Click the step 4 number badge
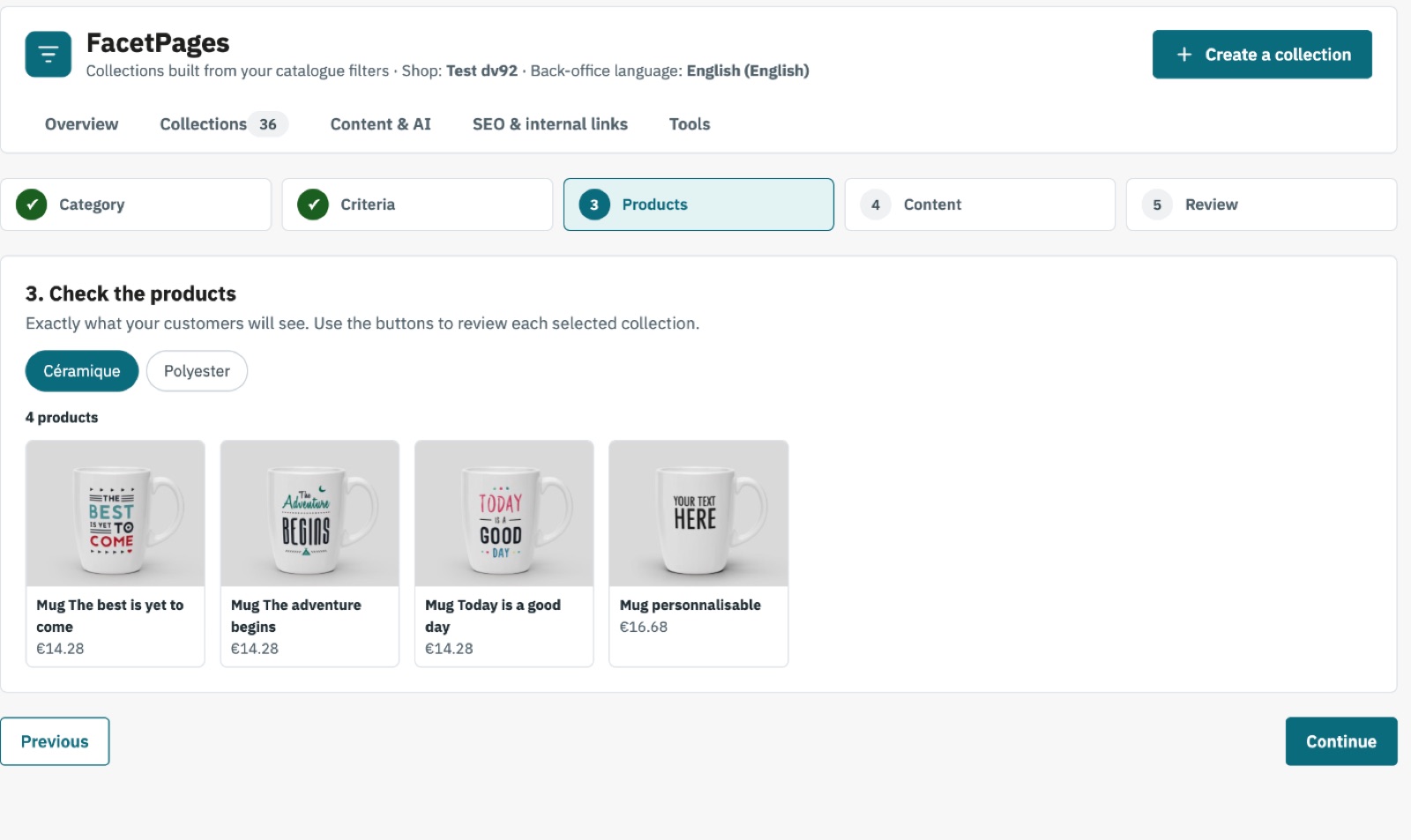The width and height of the screenshot is (1411, 840). (x=876, y=204)
